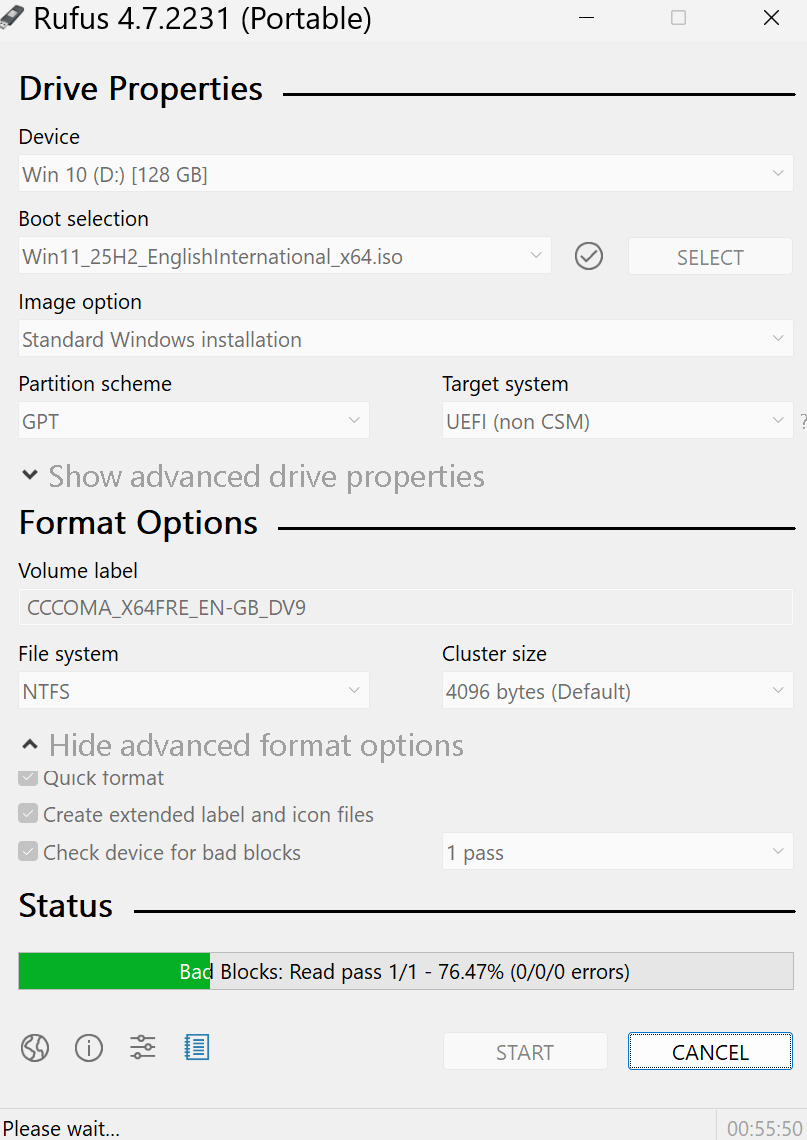Uncheck Create extended label and icon files

[x=27, y=813]
